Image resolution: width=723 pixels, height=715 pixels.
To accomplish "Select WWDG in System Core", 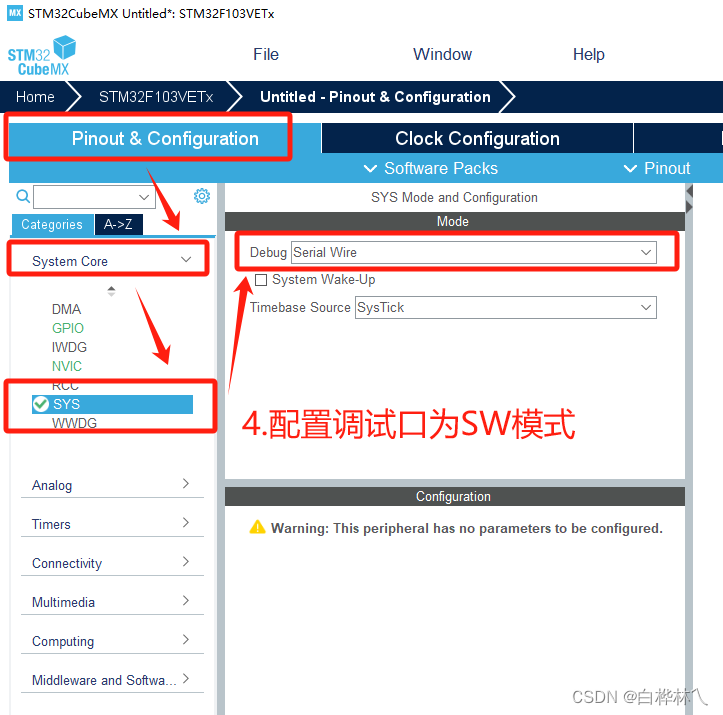I will point(74,423).
